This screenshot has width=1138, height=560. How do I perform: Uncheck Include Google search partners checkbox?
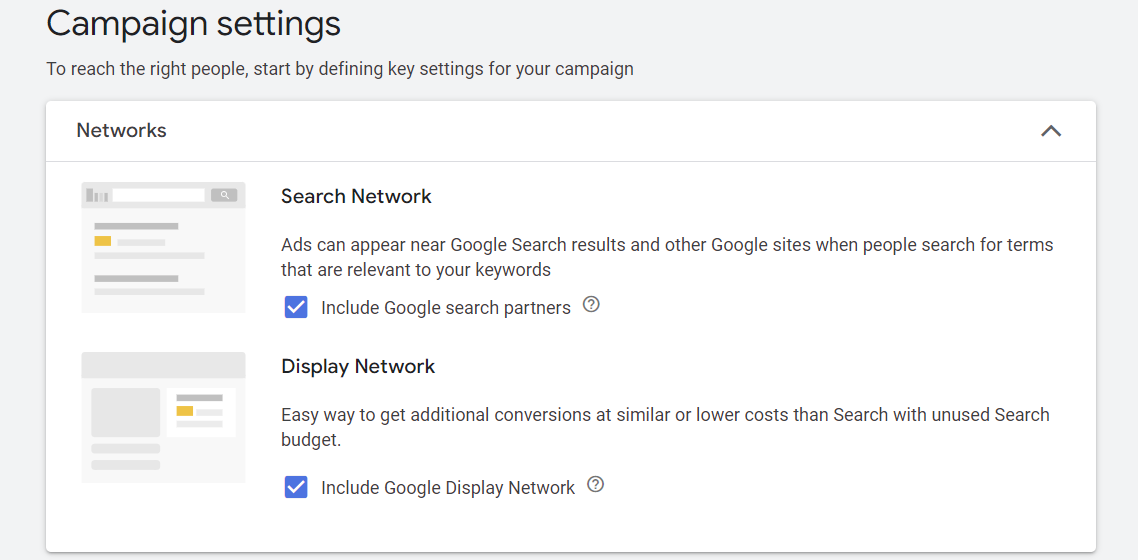point(296,307)
